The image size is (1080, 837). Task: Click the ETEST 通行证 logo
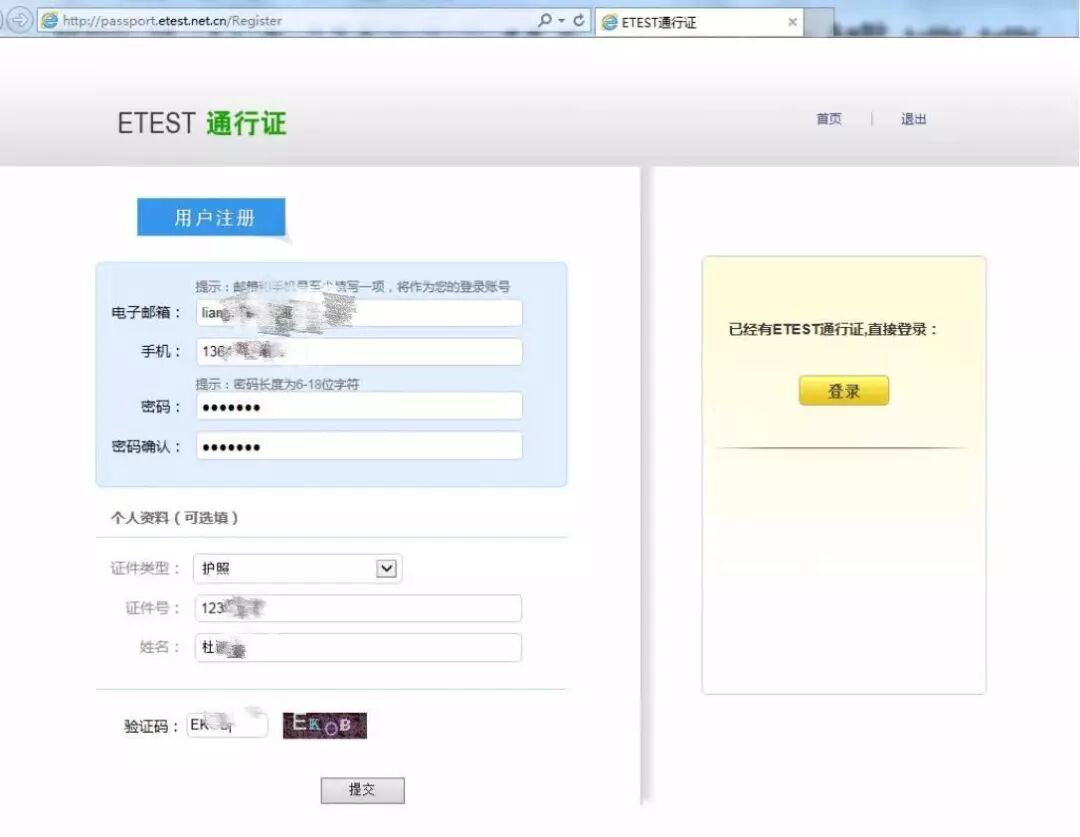click(x=201, y=123)
